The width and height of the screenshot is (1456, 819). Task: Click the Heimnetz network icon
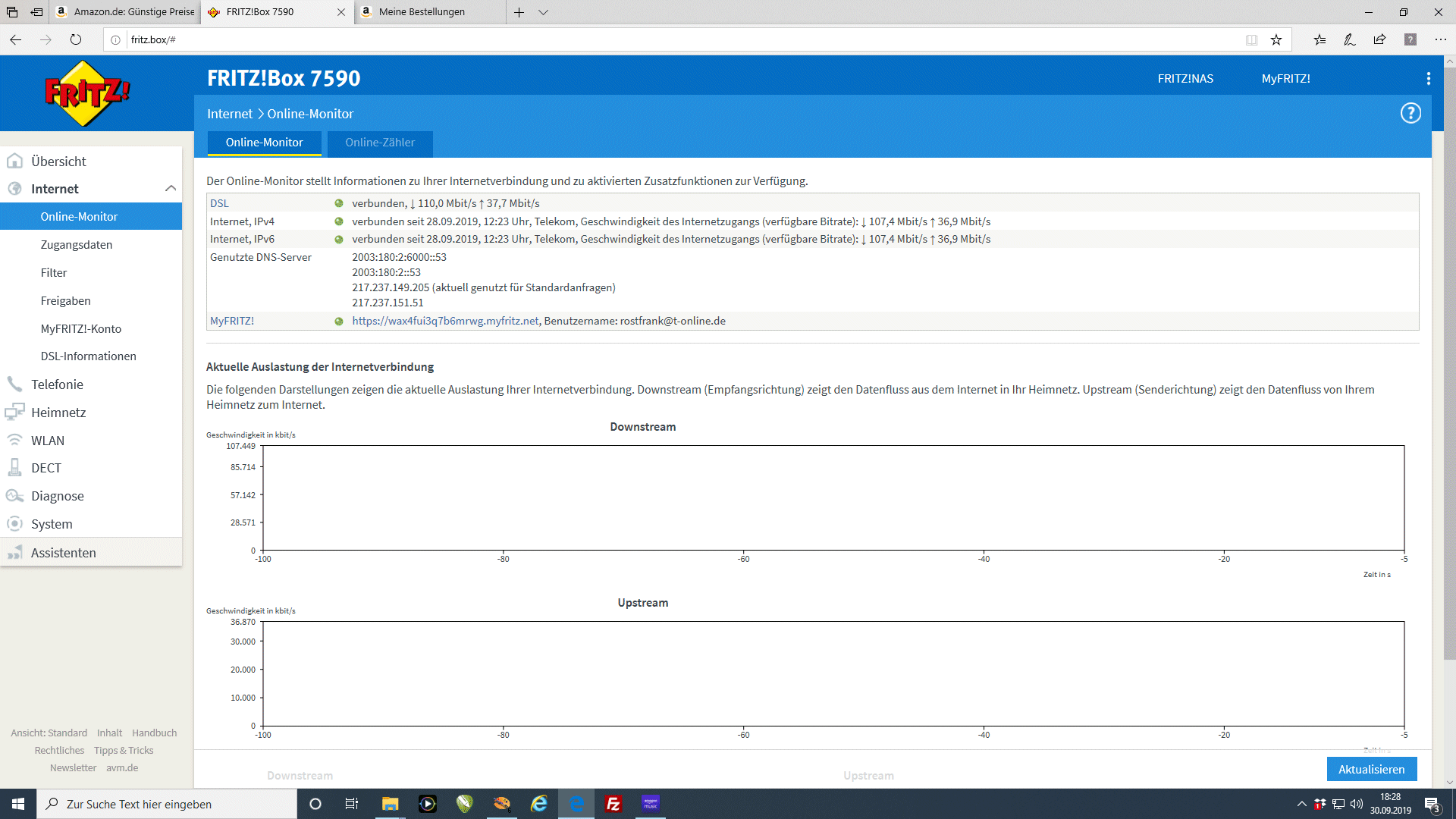coord(14,413)
